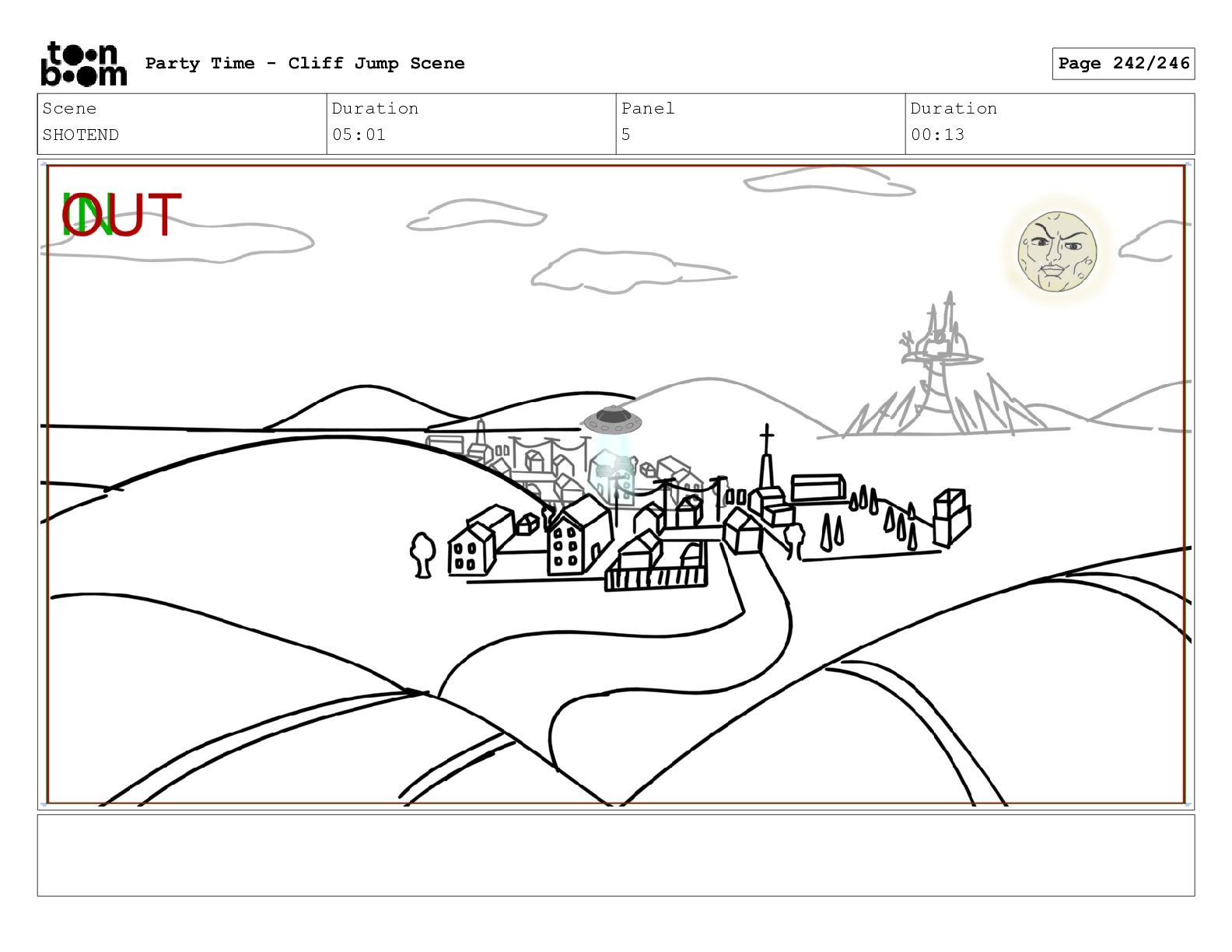Click the 'Panel' header label
The width and height of the screenshot is (1232, 952).
(x=648, y=108)
